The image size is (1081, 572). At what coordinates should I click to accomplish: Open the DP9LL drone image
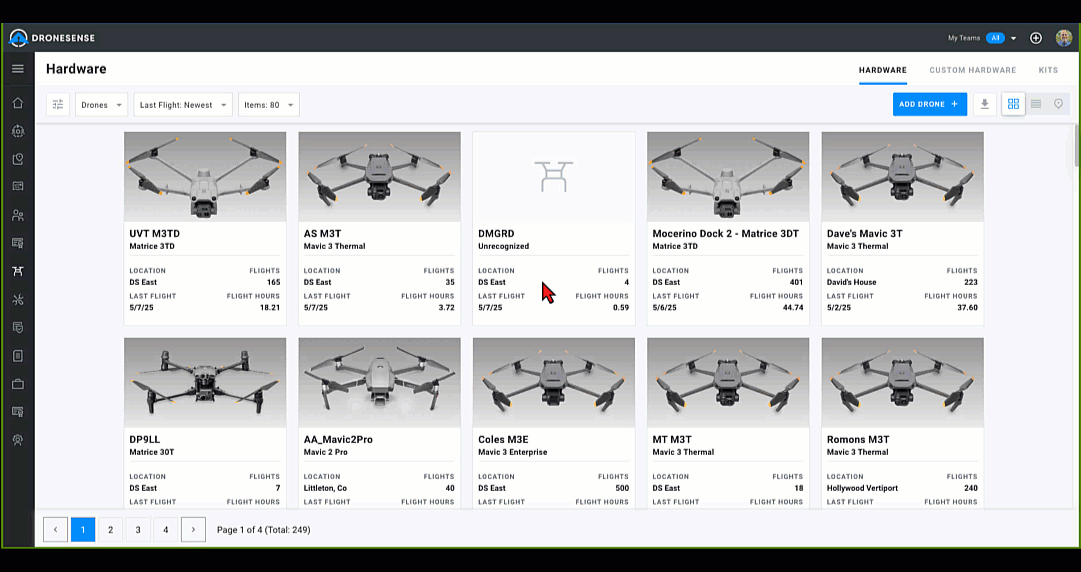[205, 382]
